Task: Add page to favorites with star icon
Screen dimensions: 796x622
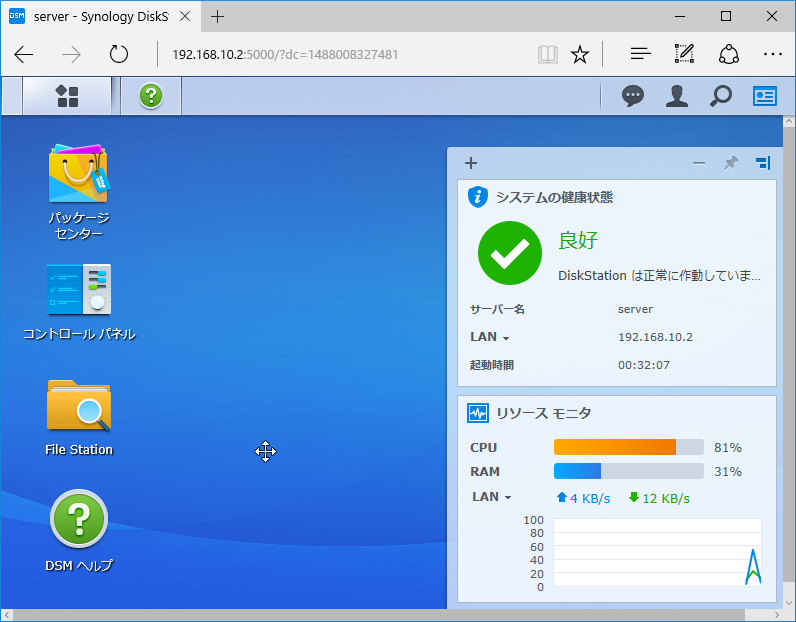Action: tap(580, 54)
